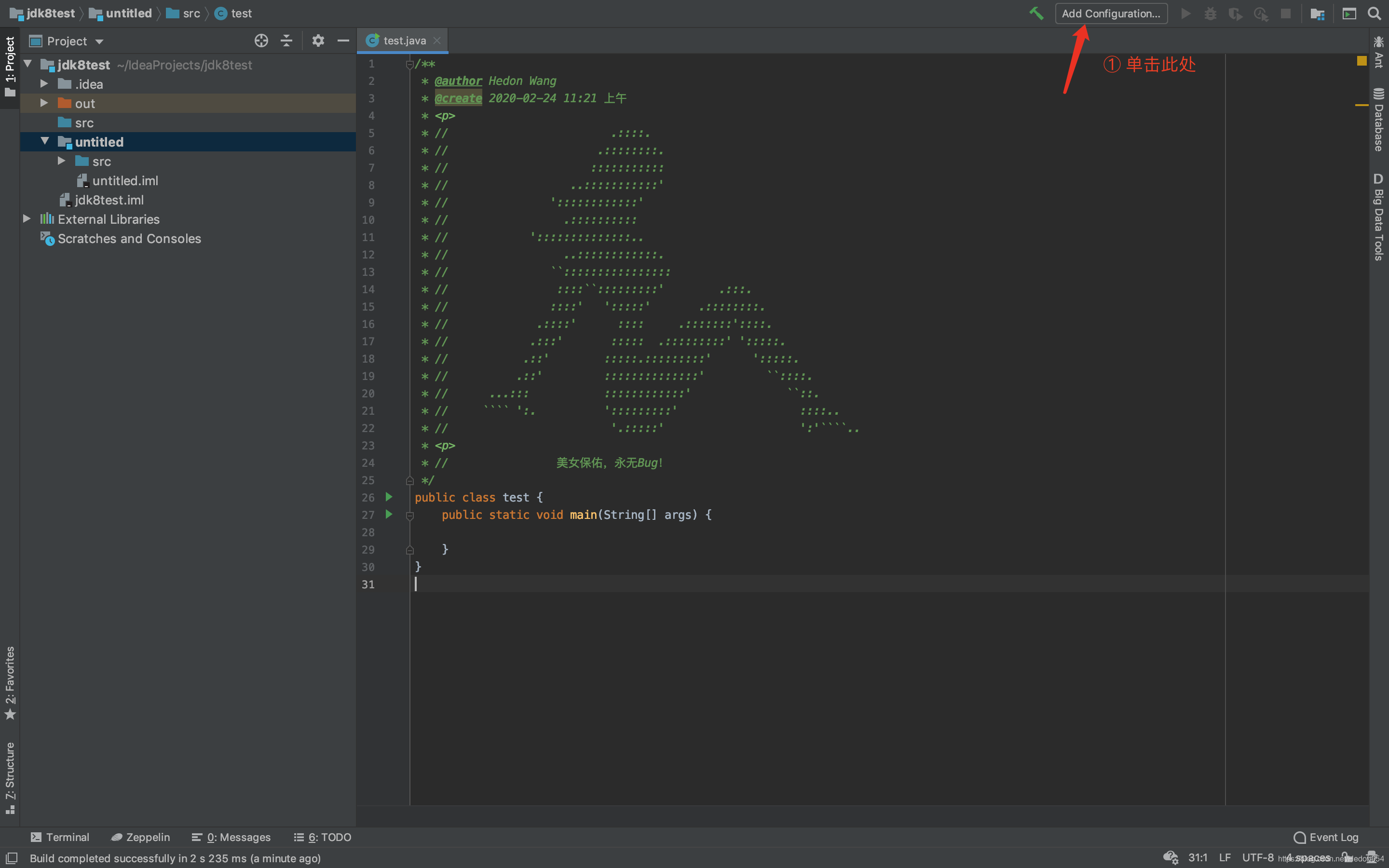Click the Add Configuration... button

(1111, 13)
